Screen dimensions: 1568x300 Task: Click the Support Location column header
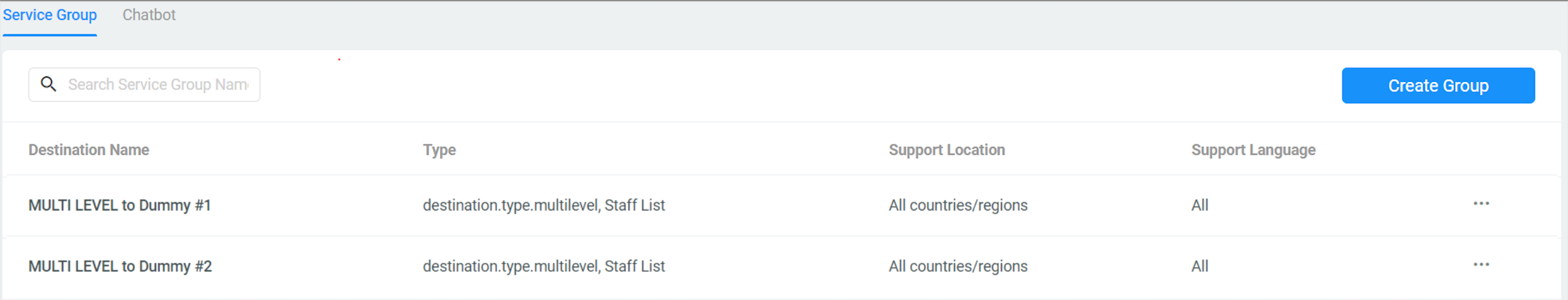click(947, 150)
